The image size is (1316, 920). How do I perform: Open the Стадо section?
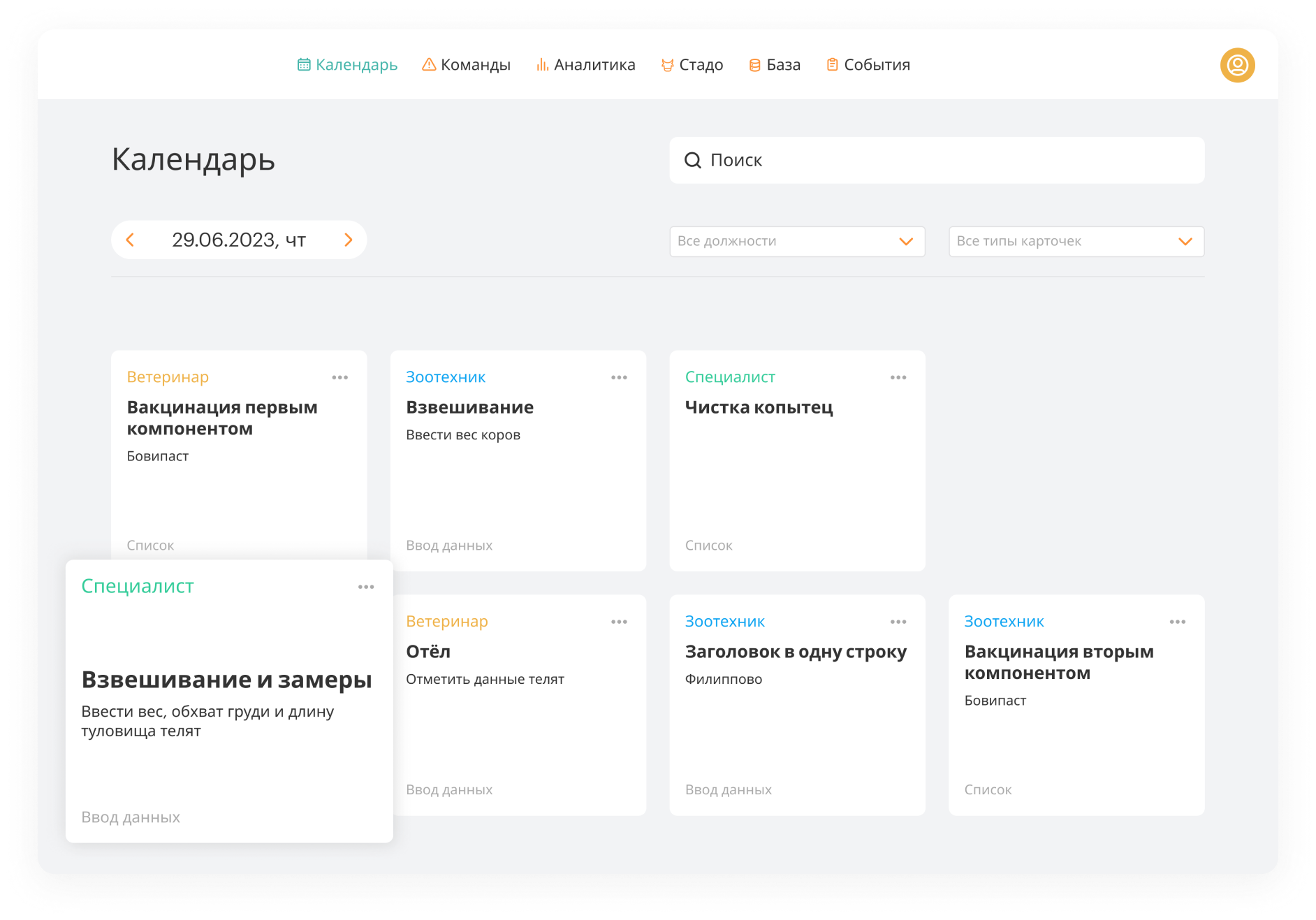click(x=692, y=65)
